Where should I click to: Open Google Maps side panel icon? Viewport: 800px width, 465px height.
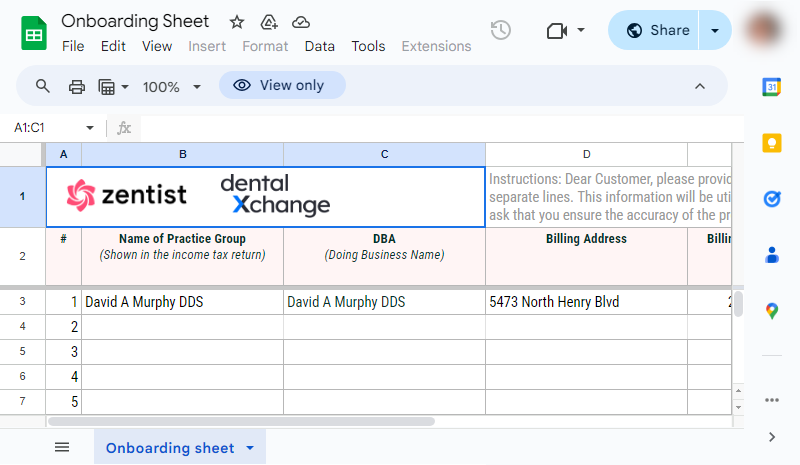pos(771,310)
